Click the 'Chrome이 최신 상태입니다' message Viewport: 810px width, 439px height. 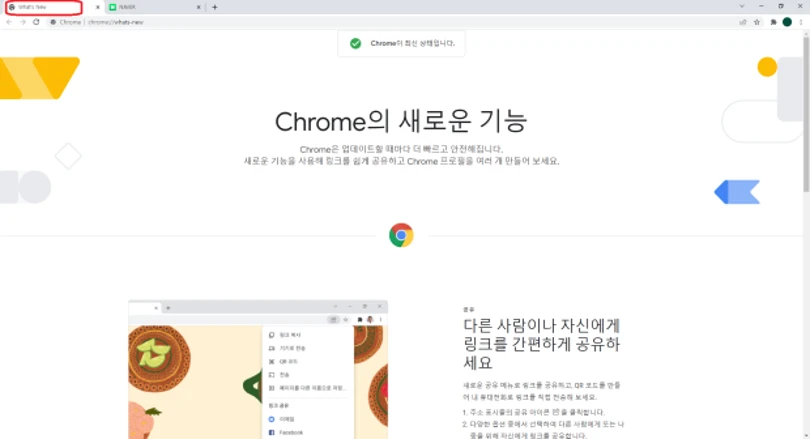(x=412, y=43)
